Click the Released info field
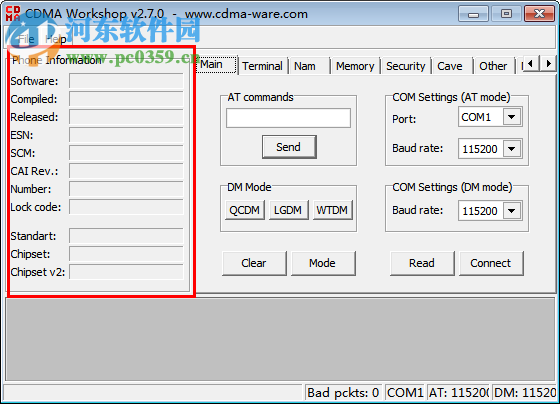 tap(126, 117)
